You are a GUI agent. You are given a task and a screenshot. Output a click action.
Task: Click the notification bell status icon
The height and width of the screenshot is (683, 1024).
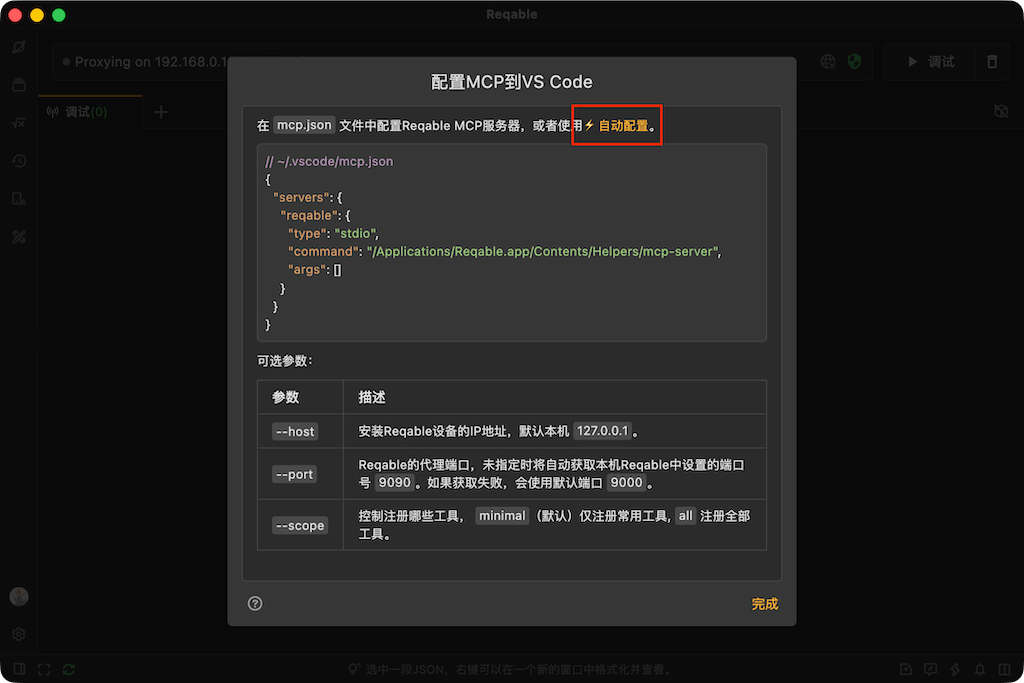tap(980, 669)
